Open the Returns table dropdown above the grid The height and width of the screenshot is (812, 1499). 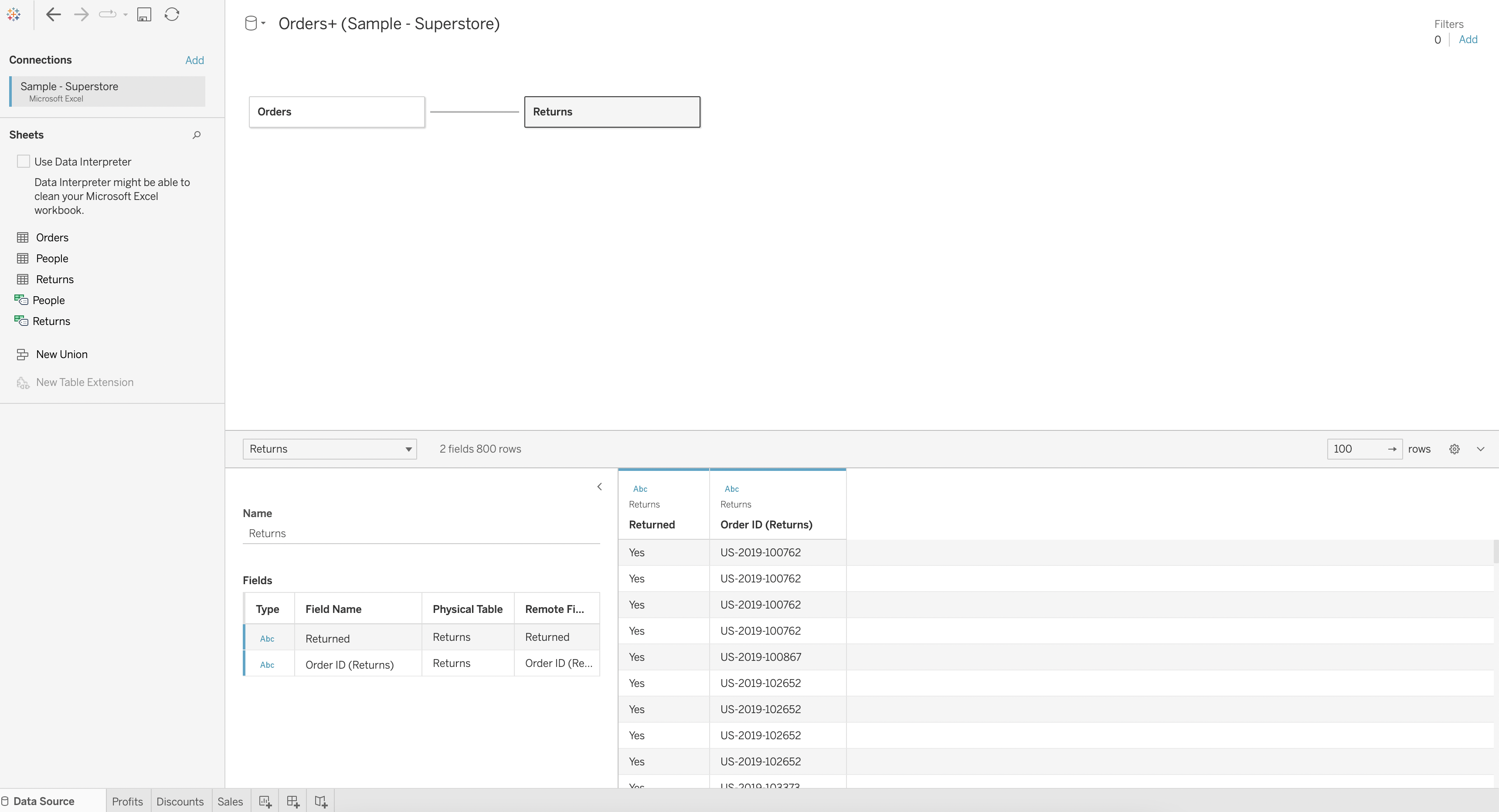click(408, 448)
